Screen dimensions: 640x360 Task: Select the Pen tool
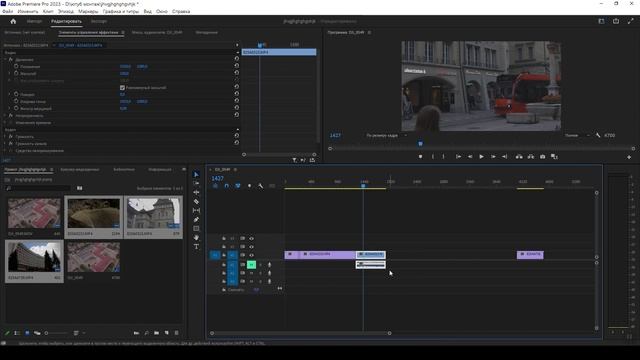point(196,220)
